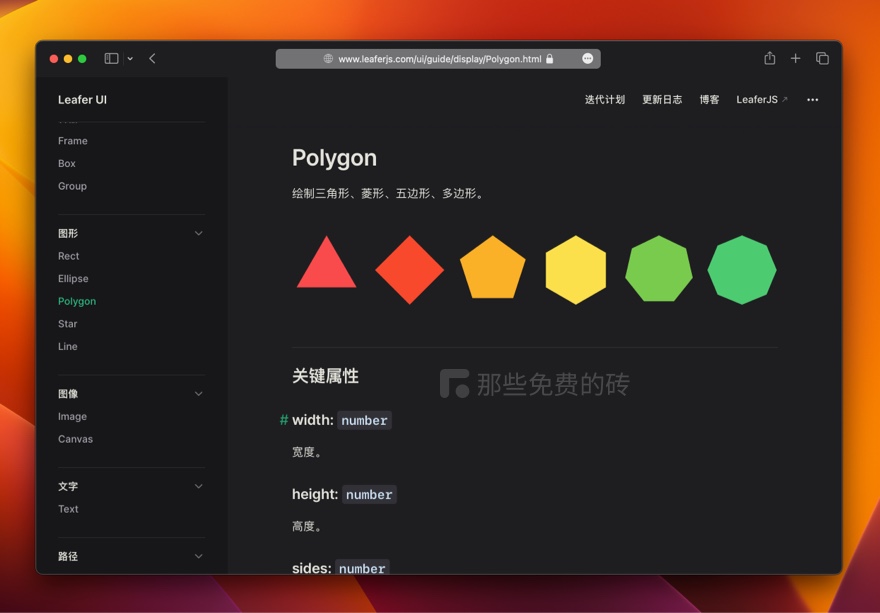
Task: Click the number type tag next to height
Action: tap(369, 495)
